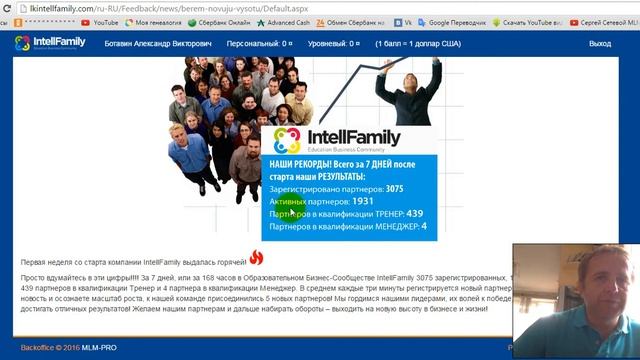
Task: Log out using the Выход link
Action: pyautogui.click(x=600, y=44)
